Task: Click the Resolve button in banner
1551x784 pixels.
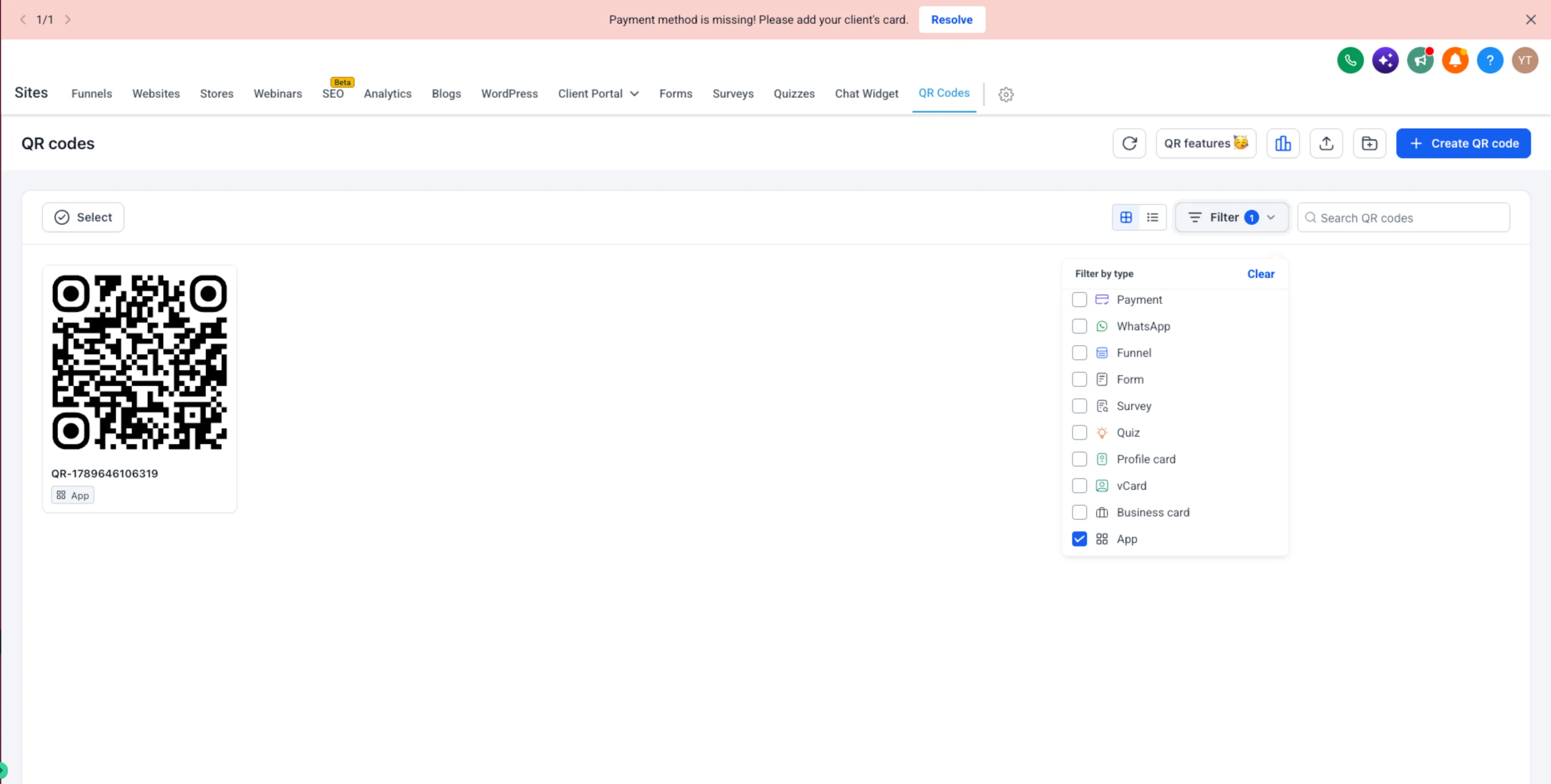Action: tap(951, 20)
